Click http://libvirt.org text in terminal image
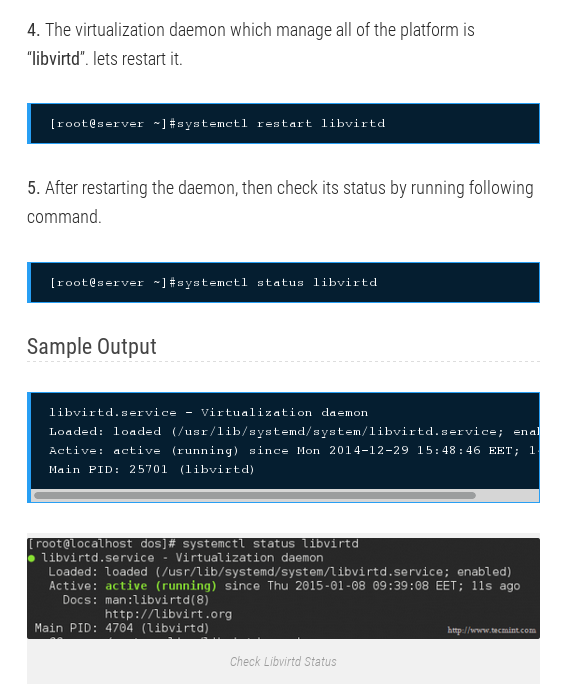The height and width of the screenshot is (693, 564). (168, 614)
